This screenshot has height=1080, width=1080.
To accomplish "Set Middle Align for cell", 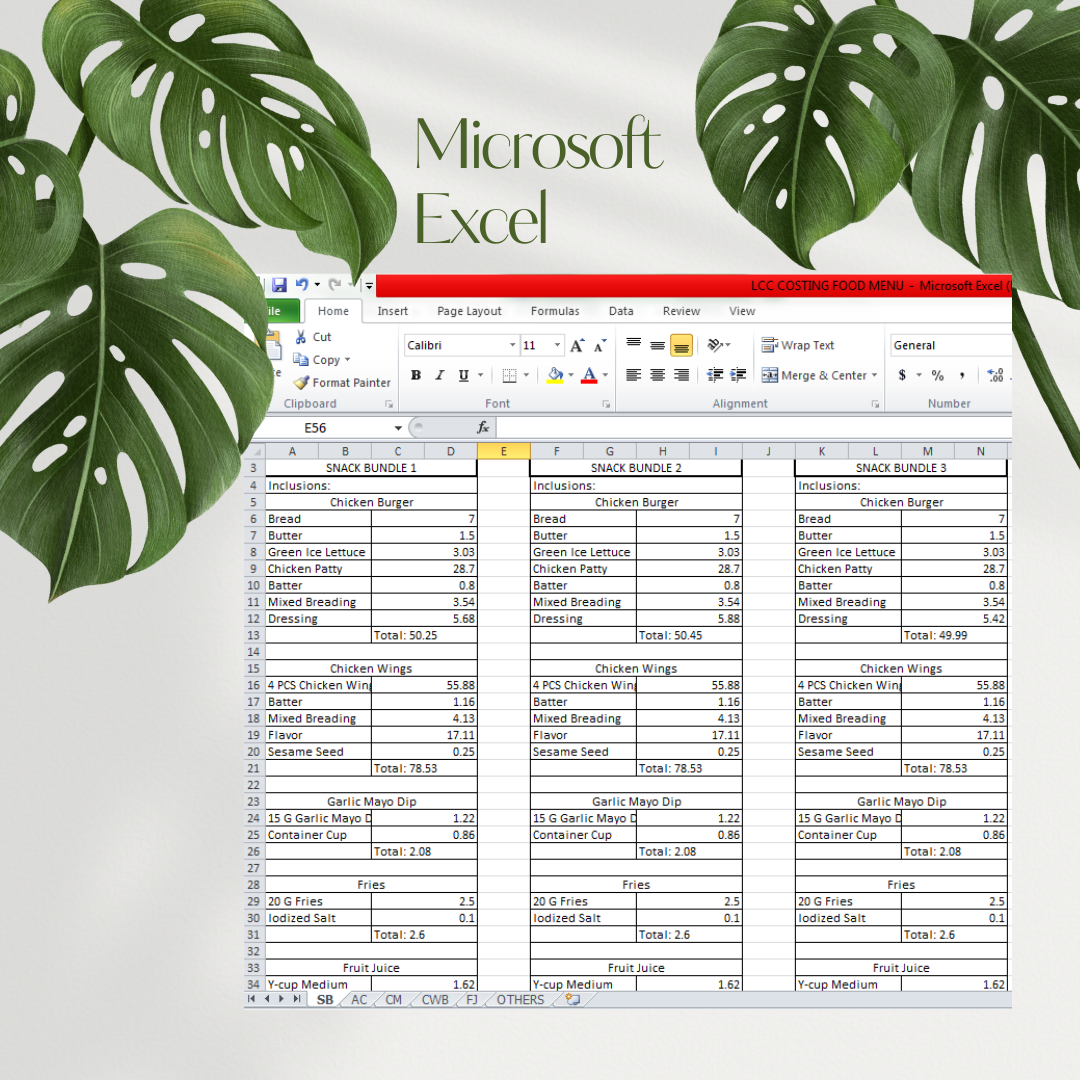I will point(658,345).
